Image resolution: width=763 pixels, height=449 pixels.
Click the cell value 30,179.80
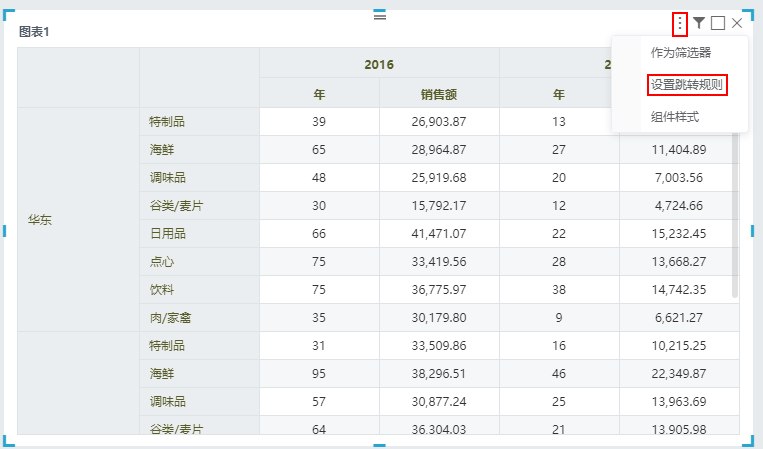pos(439,318)
